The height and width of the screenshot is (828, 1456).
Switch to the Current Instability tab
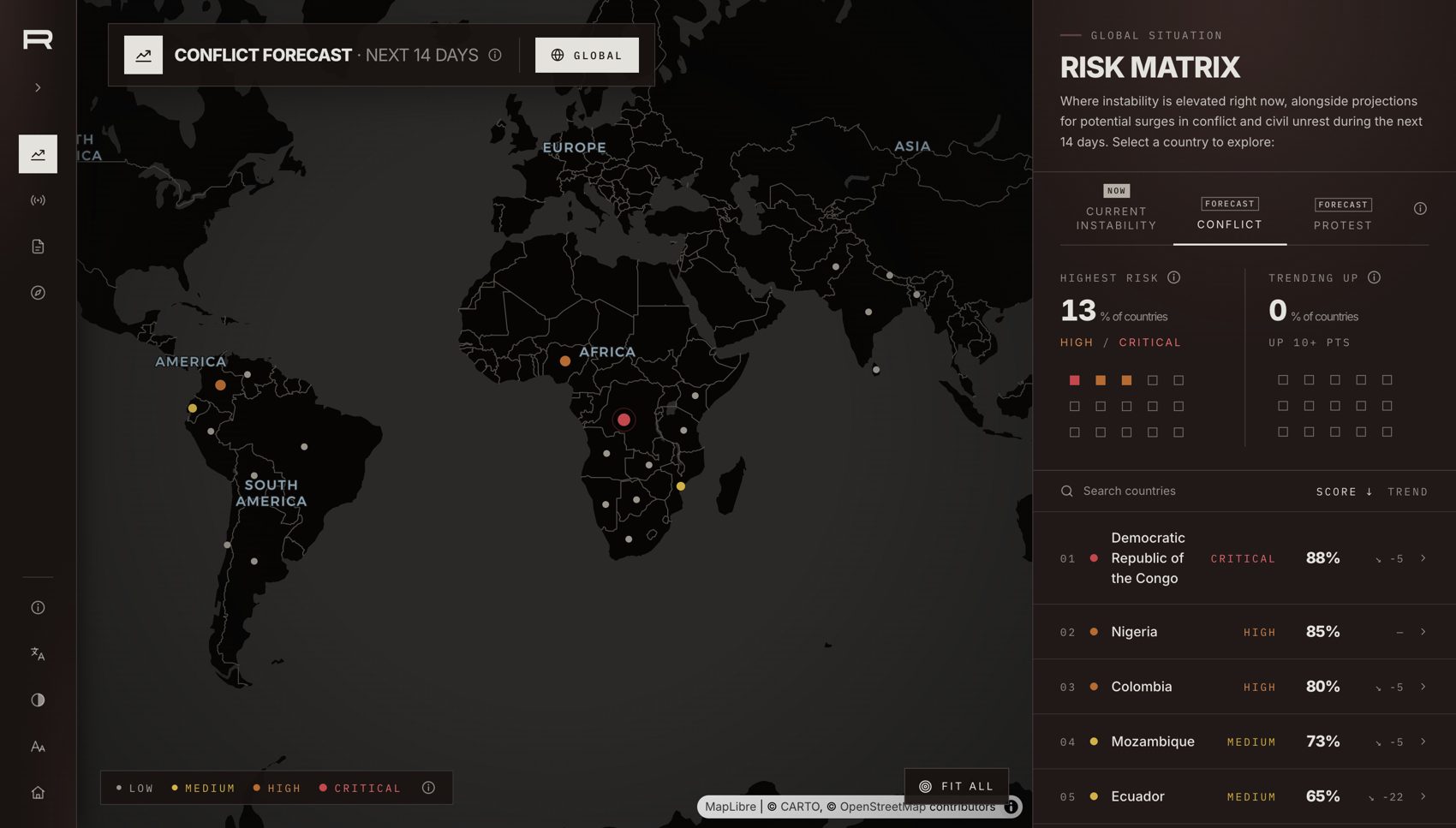pos(1116,209)
